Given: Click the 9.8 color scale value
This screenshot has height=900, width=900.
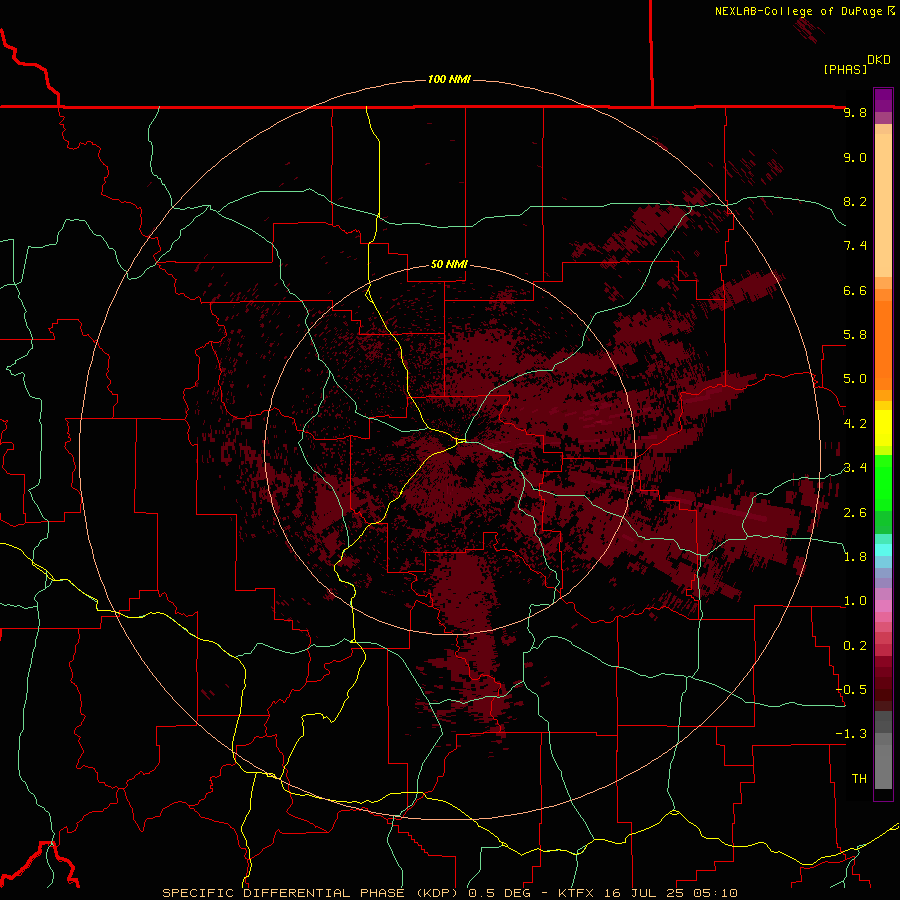Looking at the screenshot, I should (x=855, y=112).
